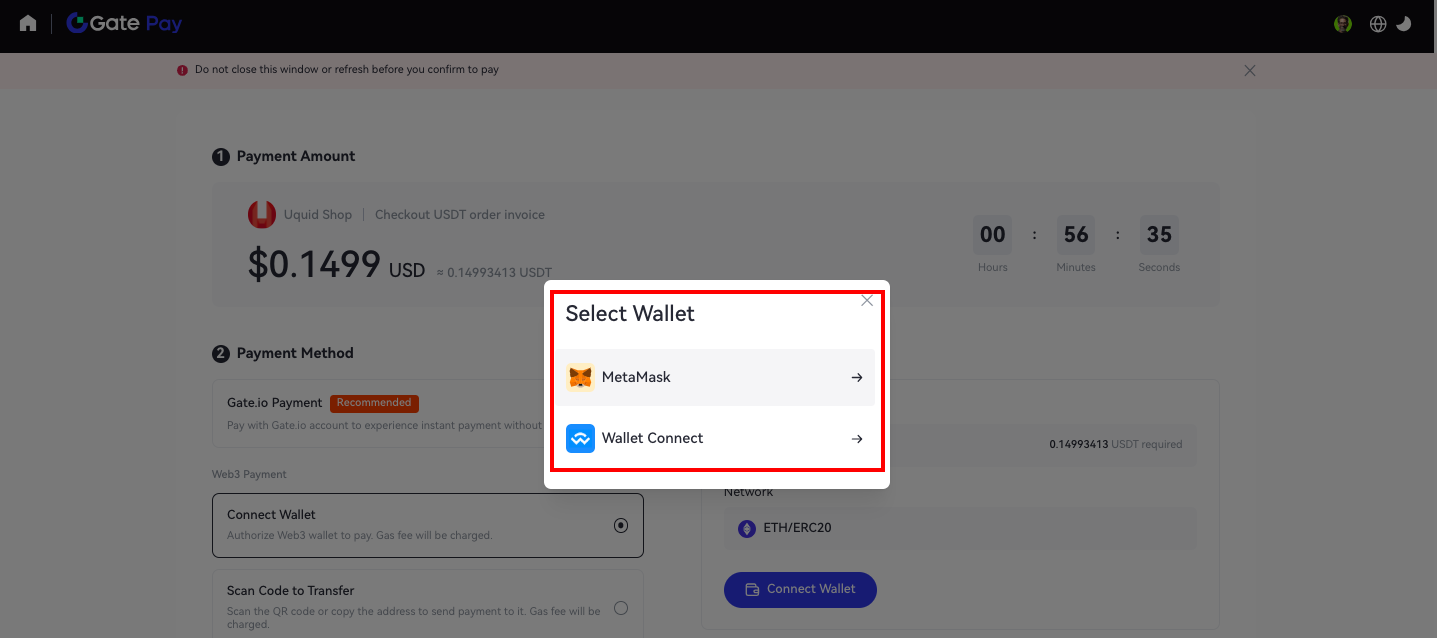This screenshot has height=638, width=1437.
Task: Click the Gate Pay logo
Action: pos(124,23)
